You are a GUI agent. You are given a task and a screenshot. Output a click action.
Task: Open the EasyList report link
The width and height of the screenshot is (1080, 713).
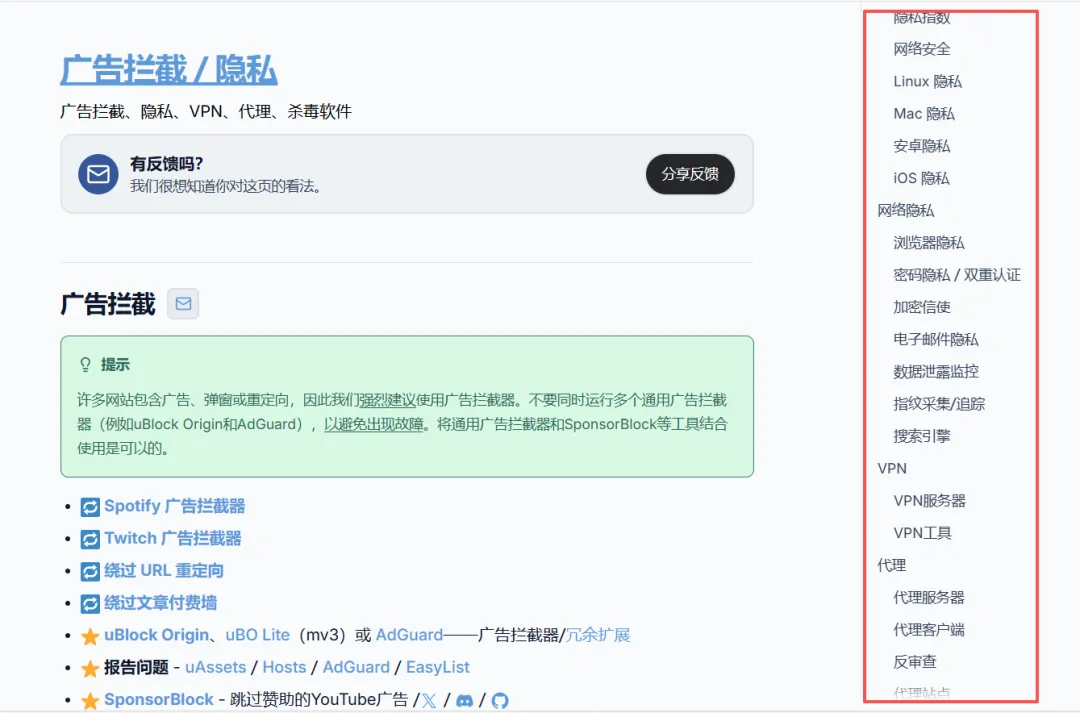[438, 668]
